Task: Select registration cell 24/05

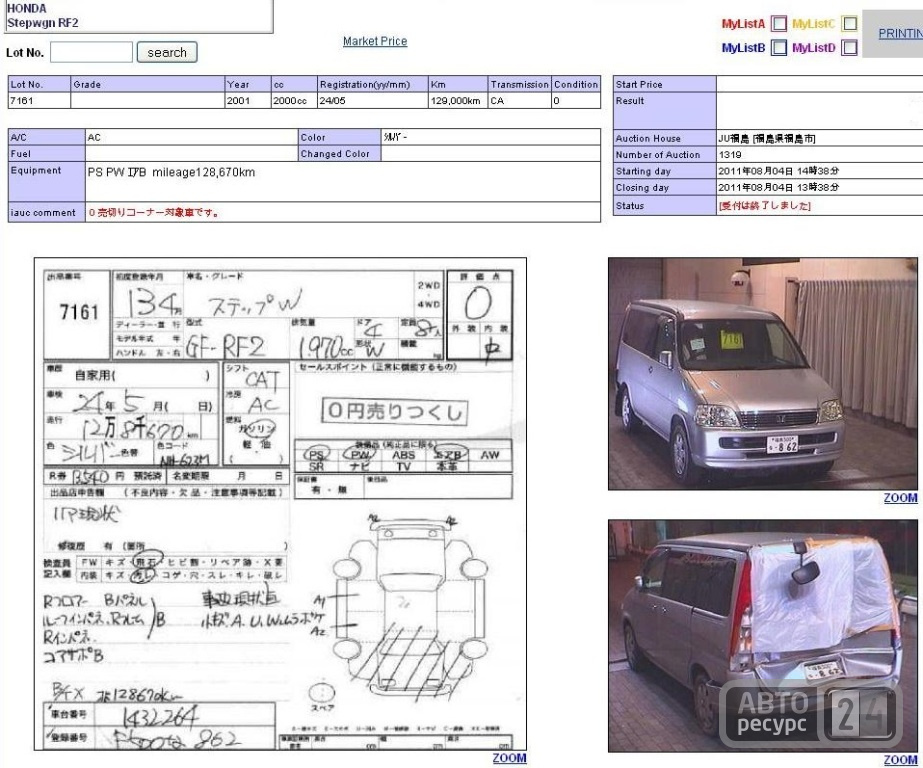Action: [373, 101]
